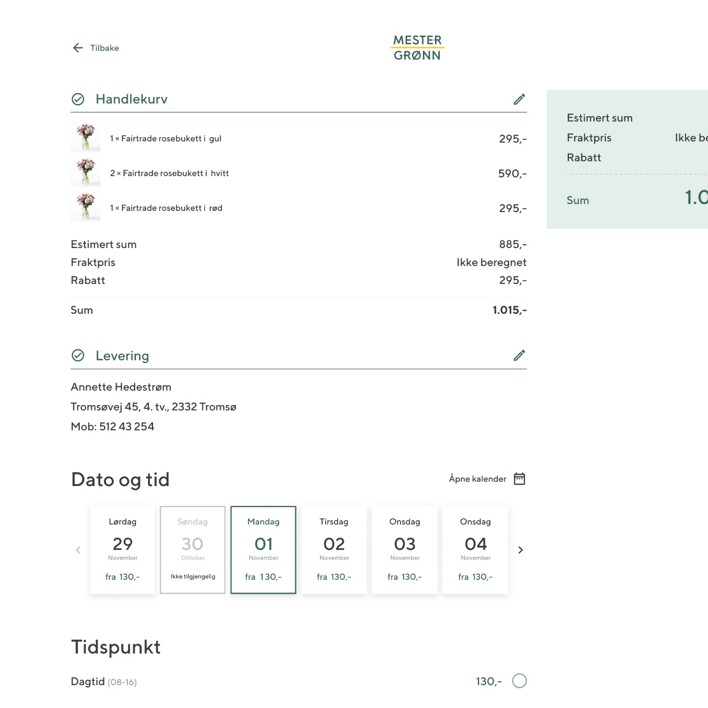
Task: Select Lørdag 29 November date
Action: 122,550
